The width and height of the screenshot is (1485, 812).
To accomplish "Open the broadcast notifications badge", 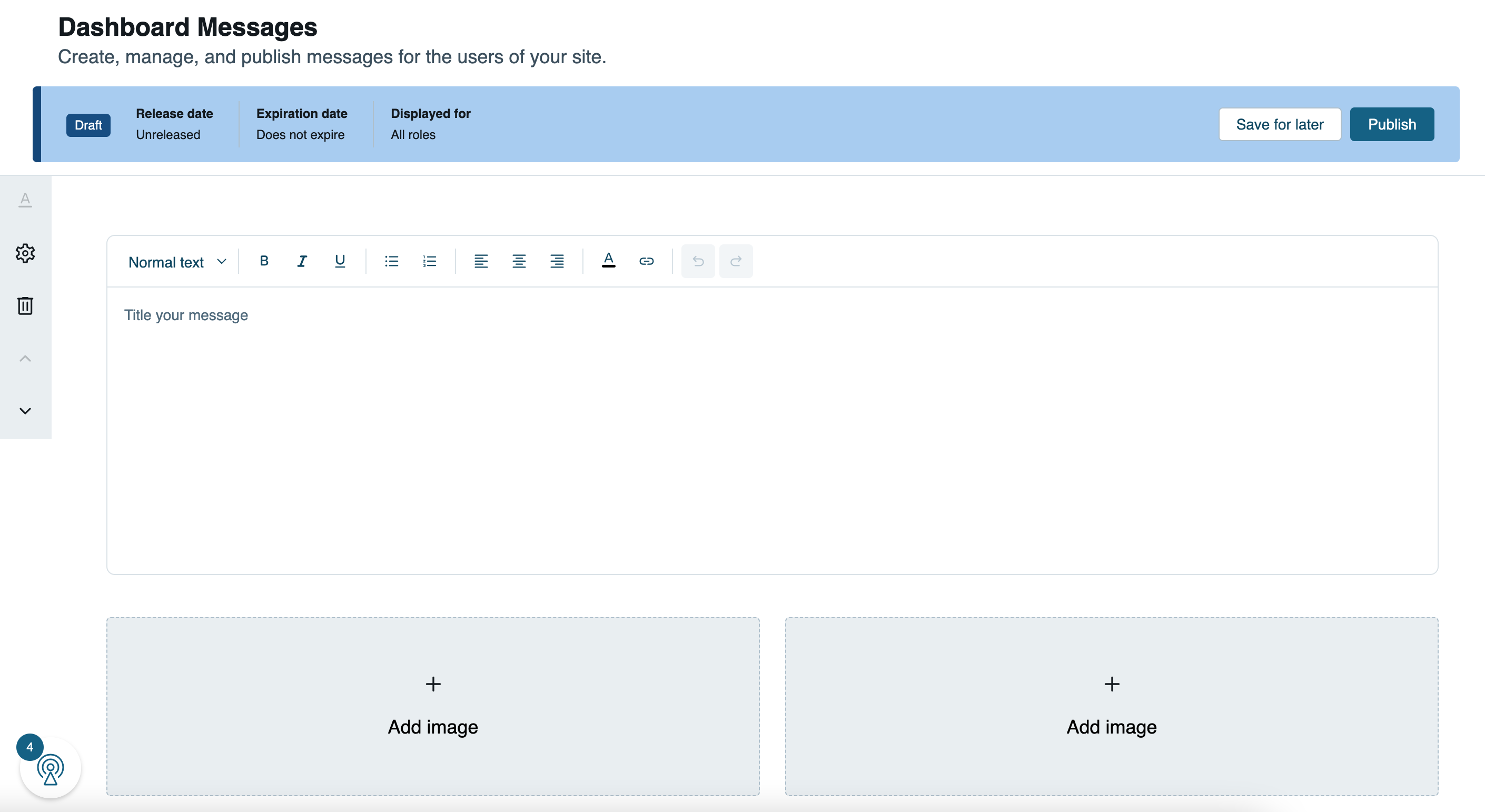I will pos(30,747).
